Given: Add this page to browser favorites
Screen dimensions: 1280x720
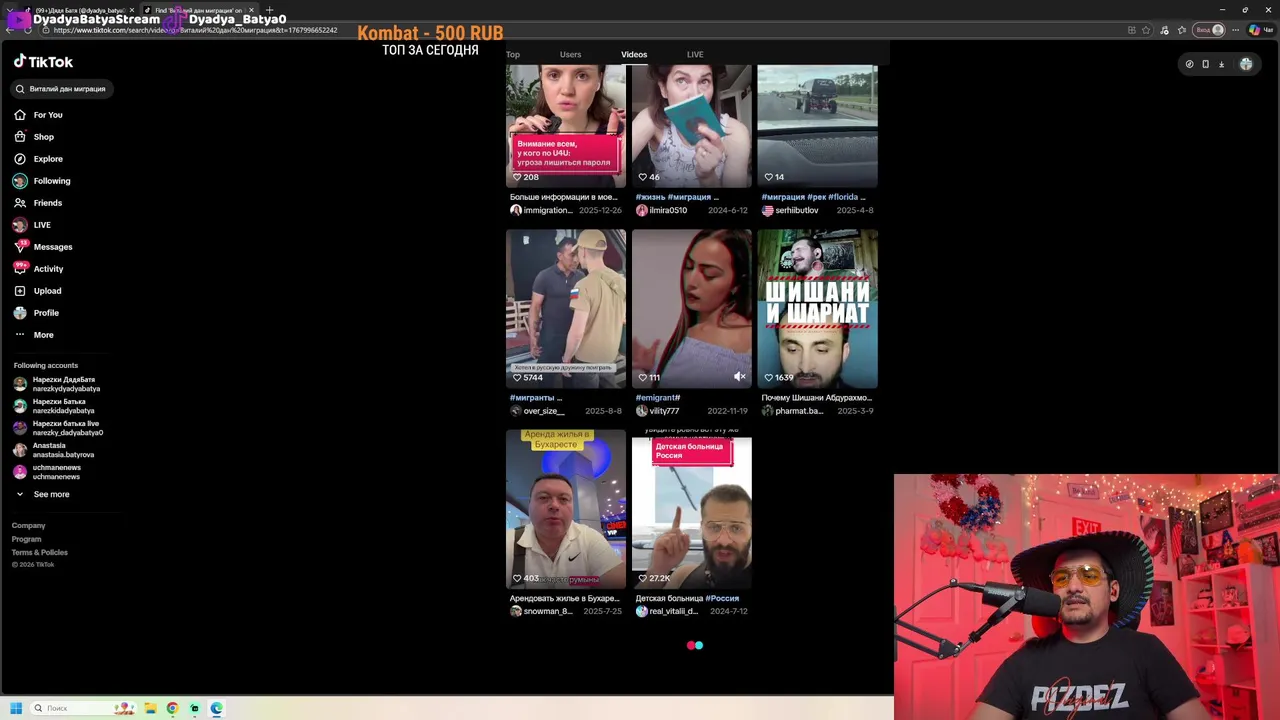Looking at the screenshot, I should [x=1146, y=30].
